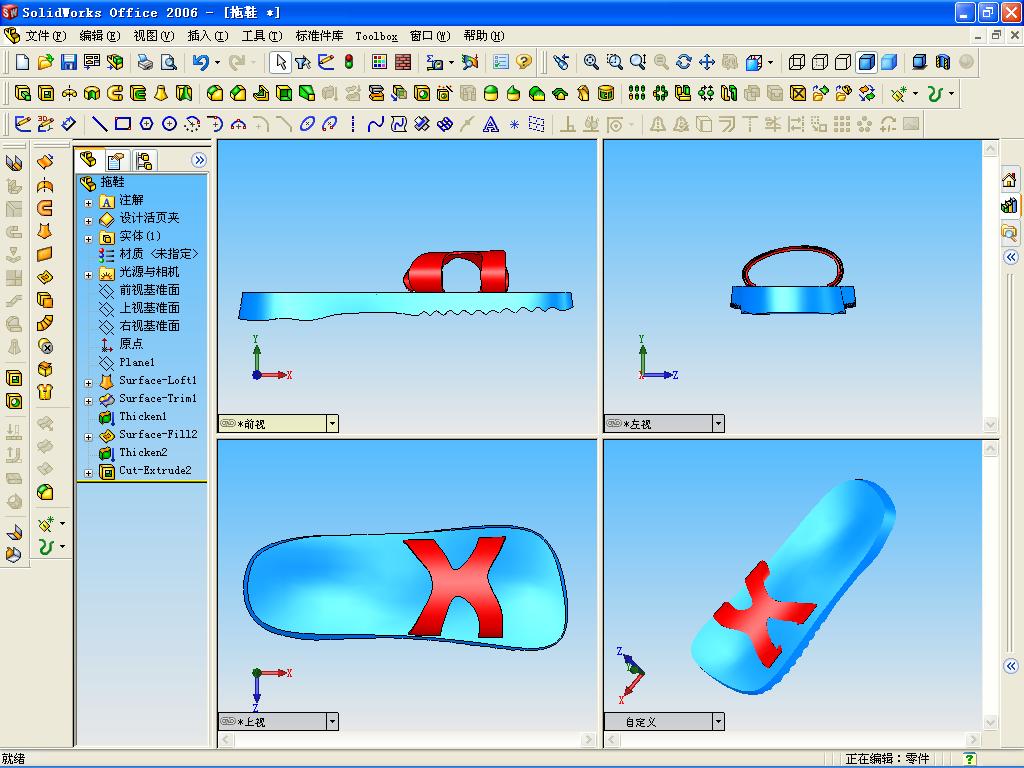Expand the 光源与相机 node
1024x768 pixels.
click(x=89, y=275)
